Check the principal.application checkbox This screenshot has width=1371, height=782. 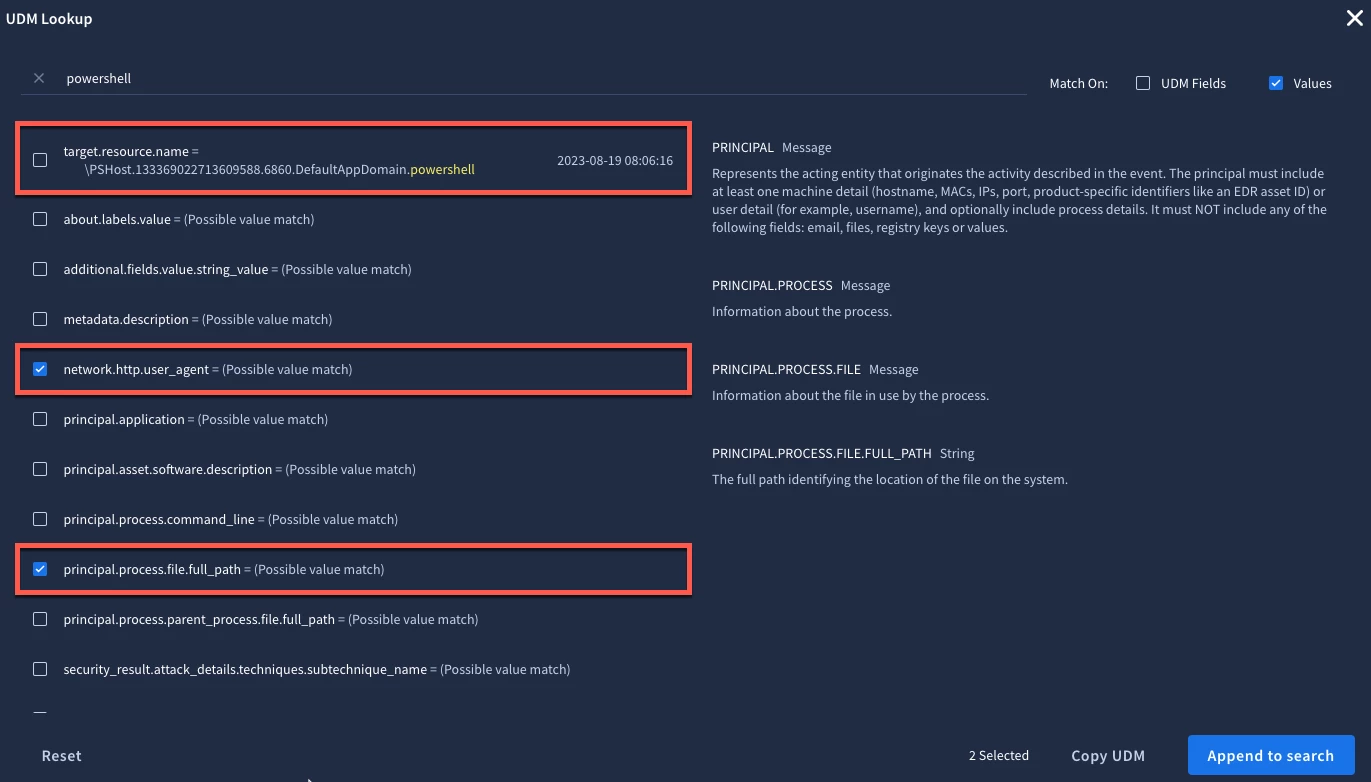[x=40, y=419]
